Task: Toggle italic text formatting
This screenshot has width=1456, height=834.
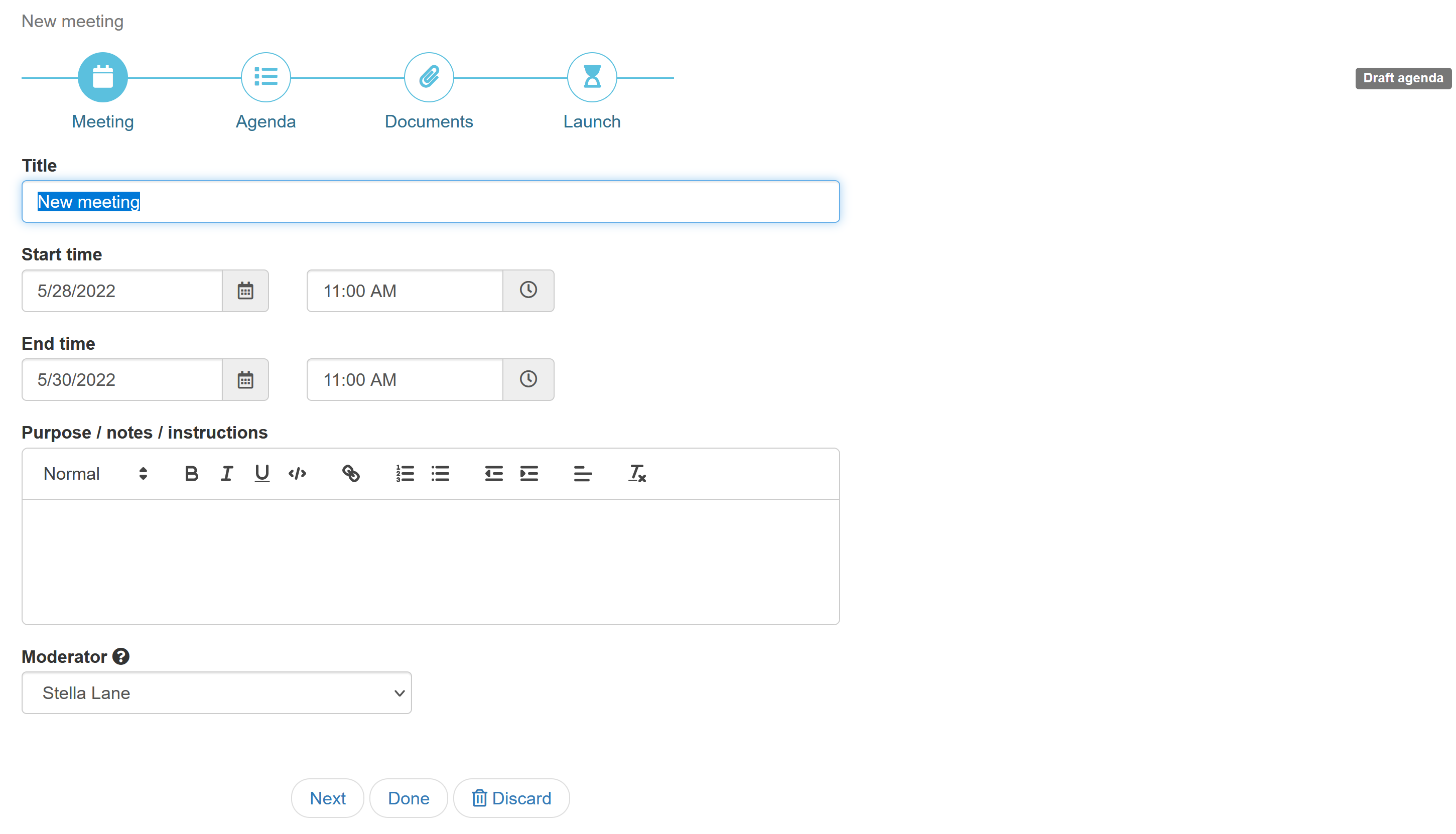Action: point(227,474)
